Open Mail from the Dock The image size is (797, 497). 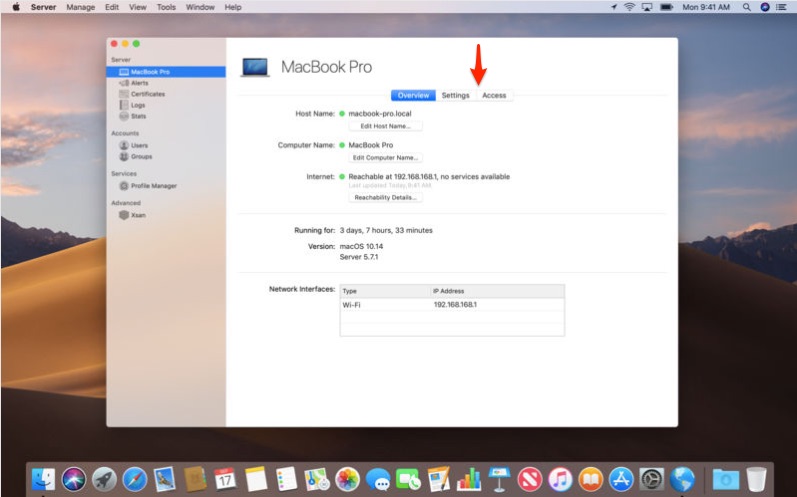tap(165, 479)
